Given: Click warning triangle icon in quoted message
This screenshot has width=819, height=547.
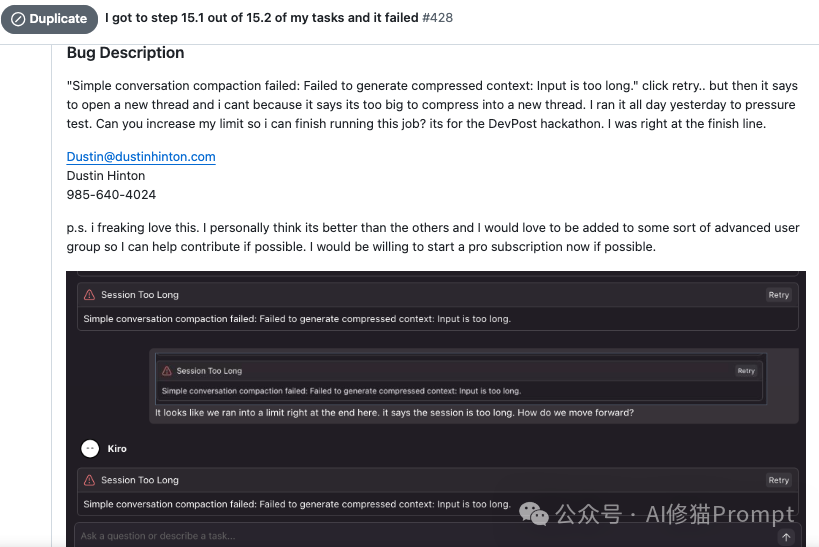Looking at the screenshot, I should 167,371.
